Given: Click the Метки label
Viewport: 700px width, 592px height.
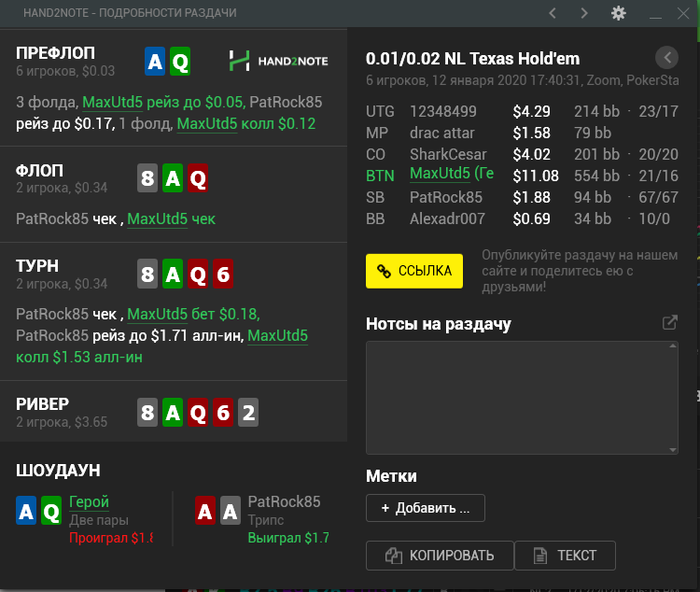Looking at the screenshot, I should [392, 476].
